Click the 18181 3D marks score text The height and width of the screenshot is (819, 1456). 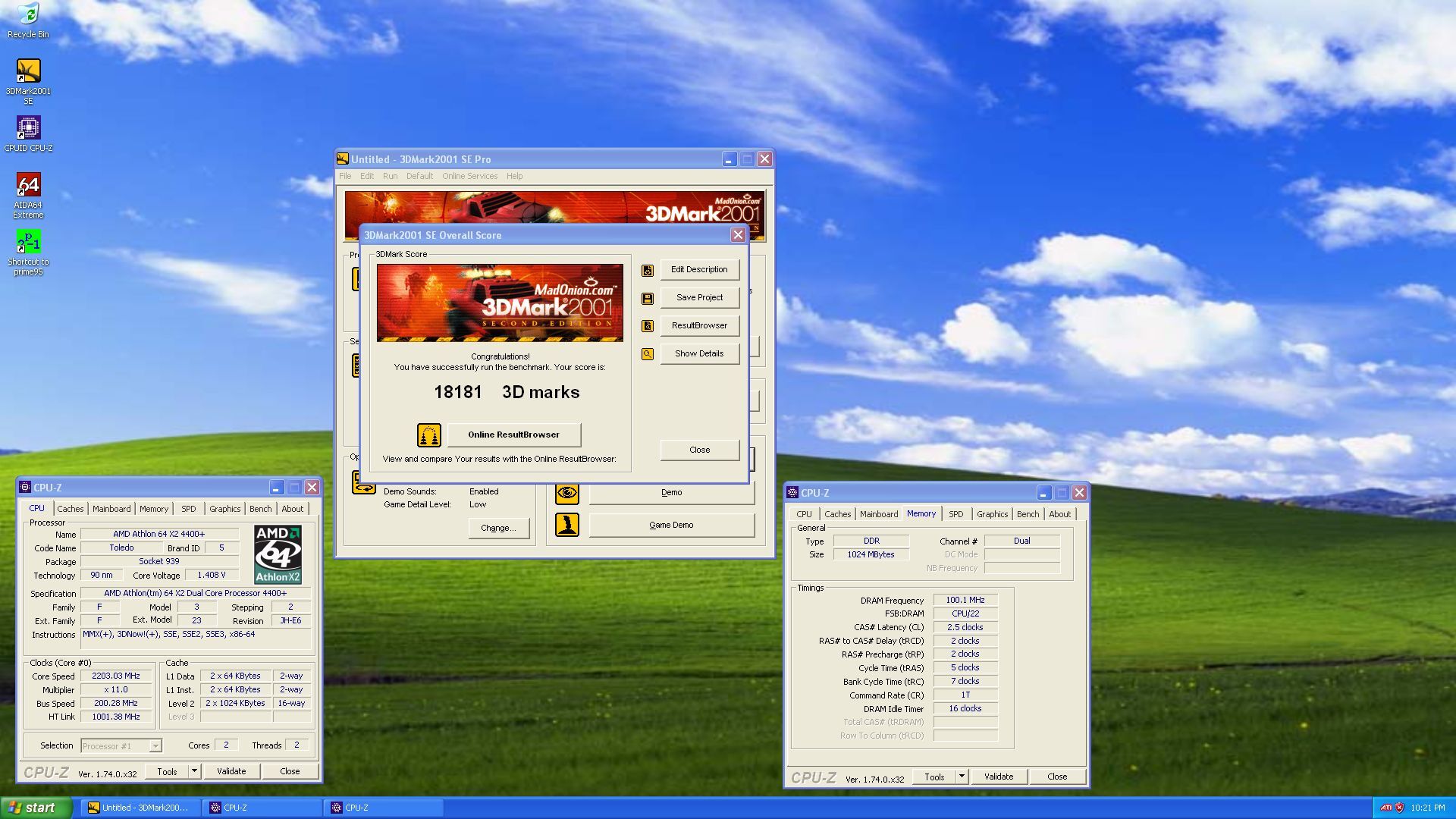click(507, 393)
